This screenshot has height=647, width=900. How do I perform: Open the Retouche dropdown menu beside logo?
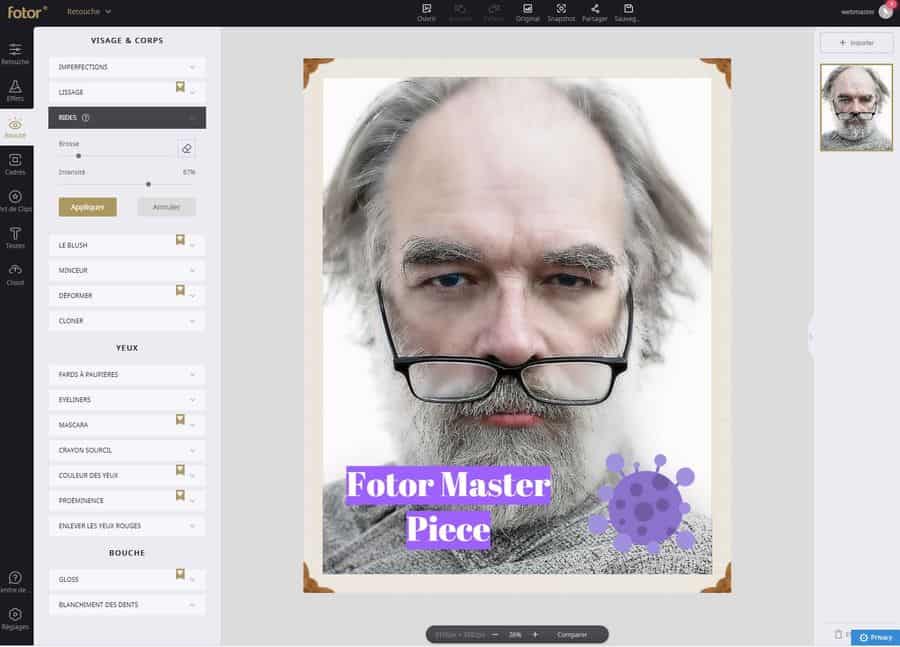(89, 12)
